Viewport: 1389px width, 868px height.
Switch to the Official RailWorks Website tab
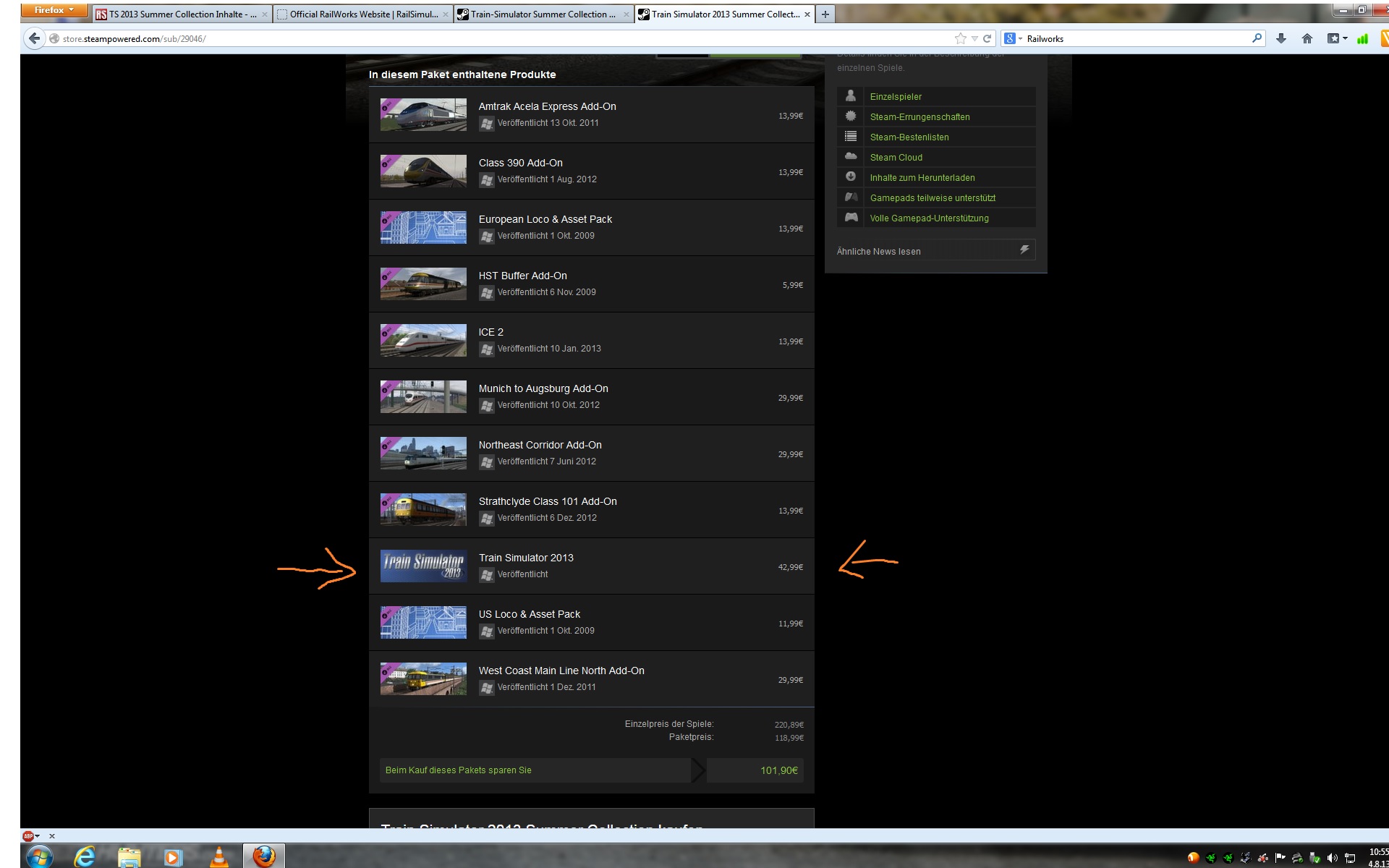click(x=363, y=14)
